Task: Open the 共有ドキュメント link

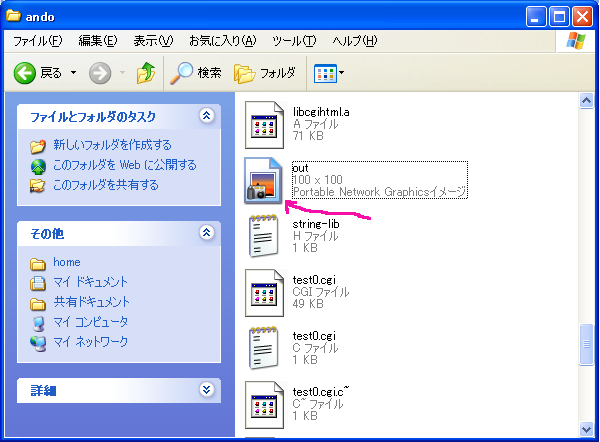Action: click(91, 302)
